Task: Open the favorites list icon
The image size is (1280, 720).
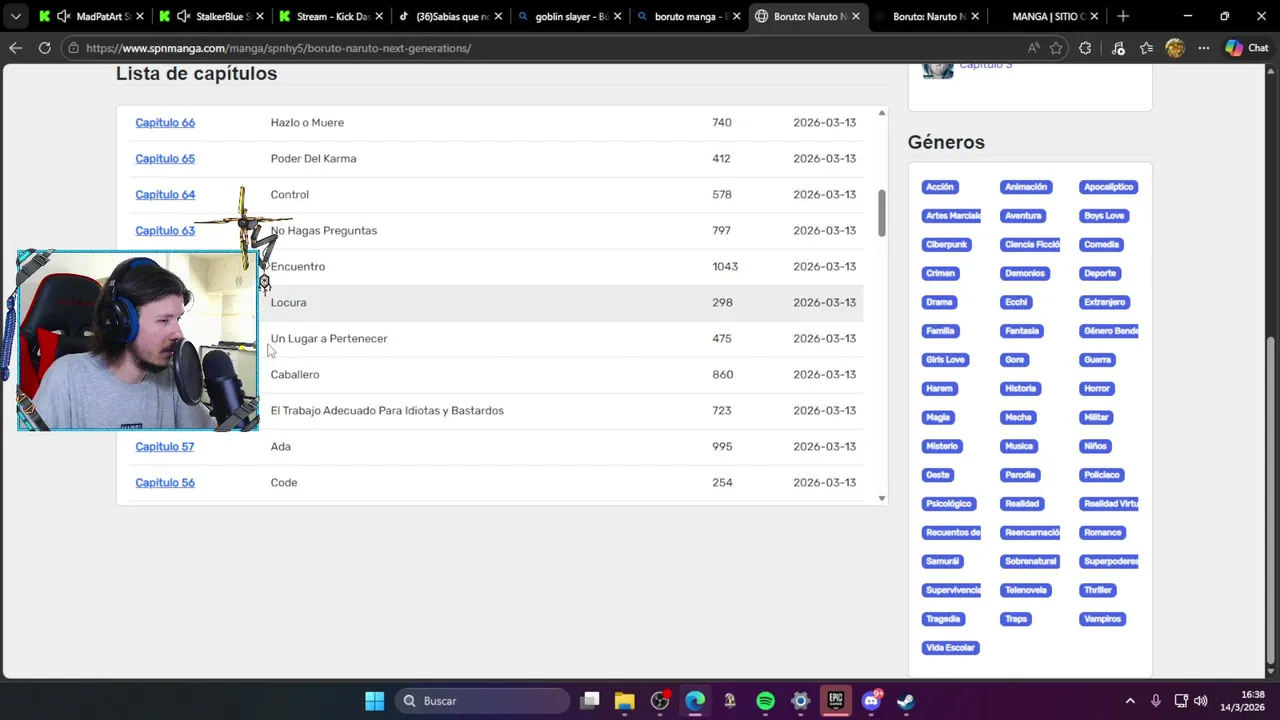Action: 1146,48
